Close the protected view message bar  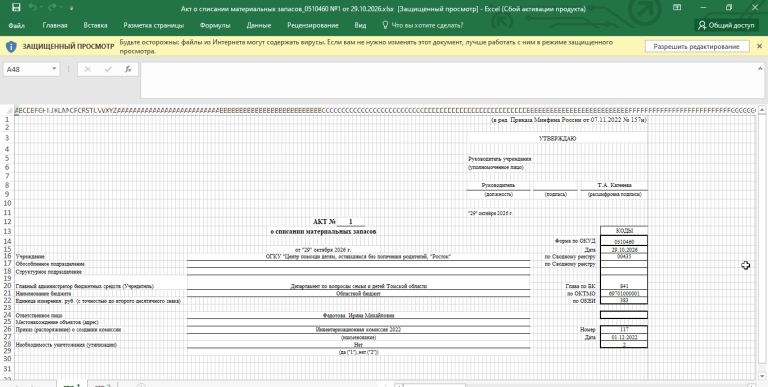tap(760, 47)
